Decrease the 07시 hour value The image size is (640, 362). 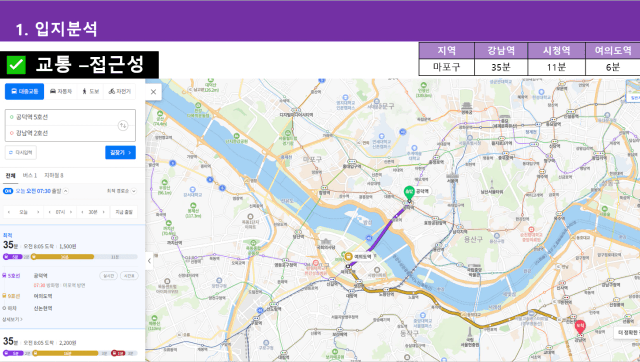click(49, 212)
